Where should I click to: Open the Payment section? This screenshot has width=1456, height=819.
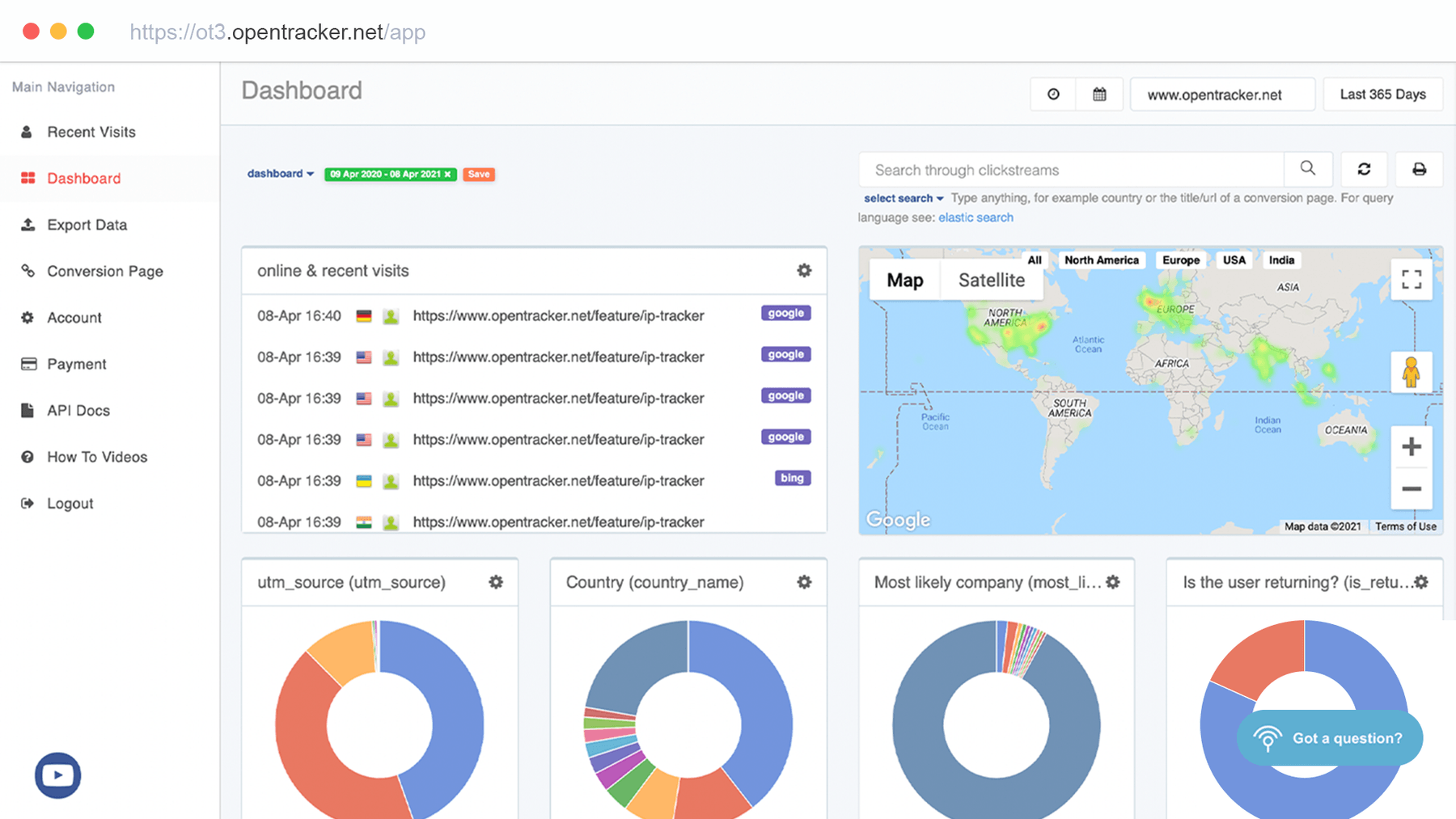(x=76, y=364)
